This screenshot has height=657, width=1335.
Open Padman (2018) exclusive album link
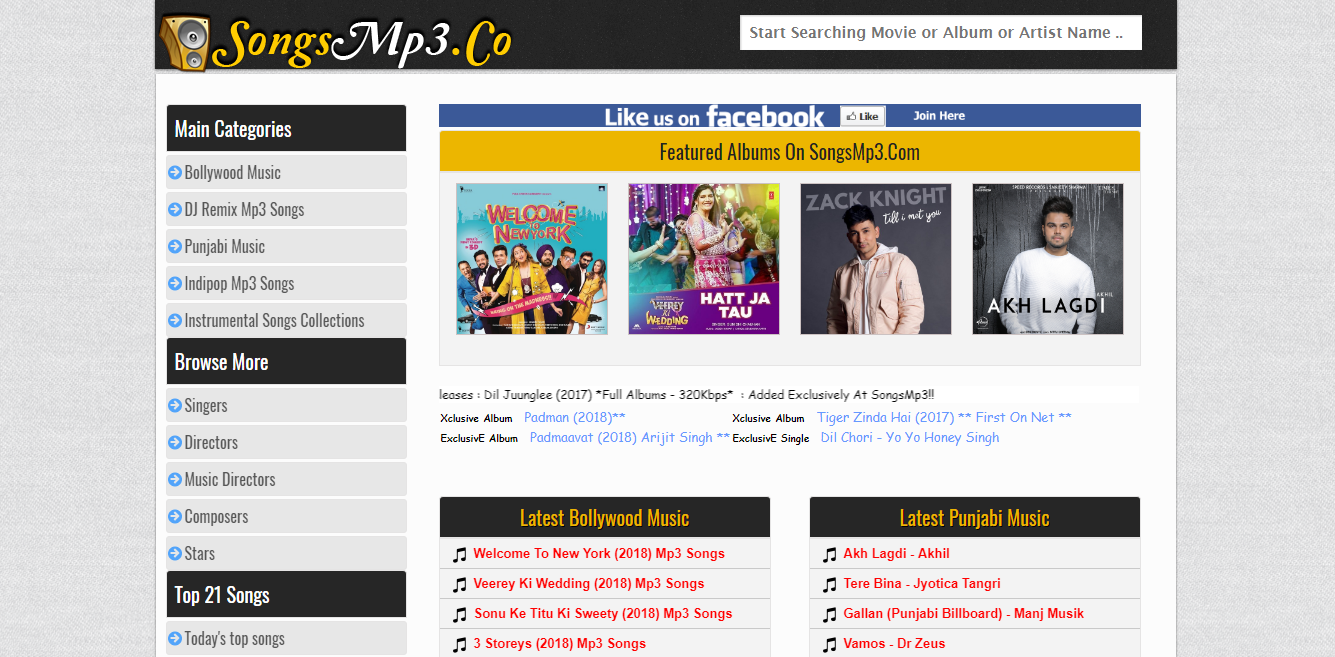point(575,417)
